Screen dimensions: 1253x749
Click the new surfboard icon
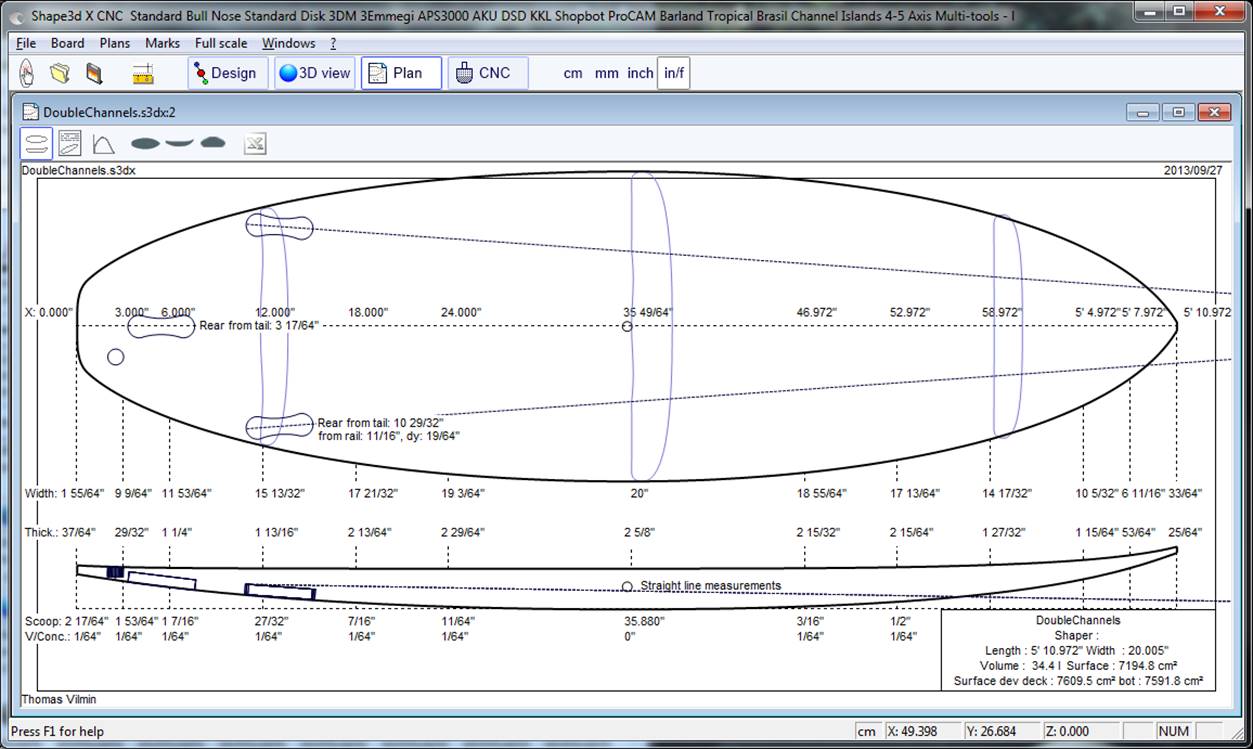point(27,73)
